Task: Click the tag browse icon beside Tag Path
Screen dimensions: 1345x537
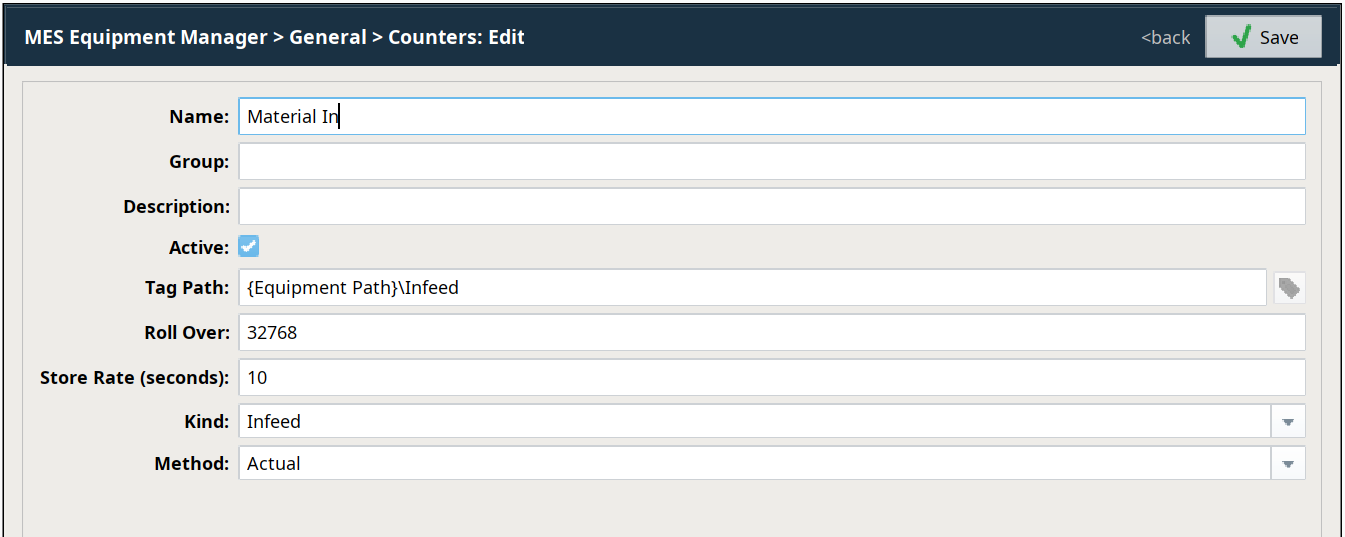Action: tap(1289, 288)
